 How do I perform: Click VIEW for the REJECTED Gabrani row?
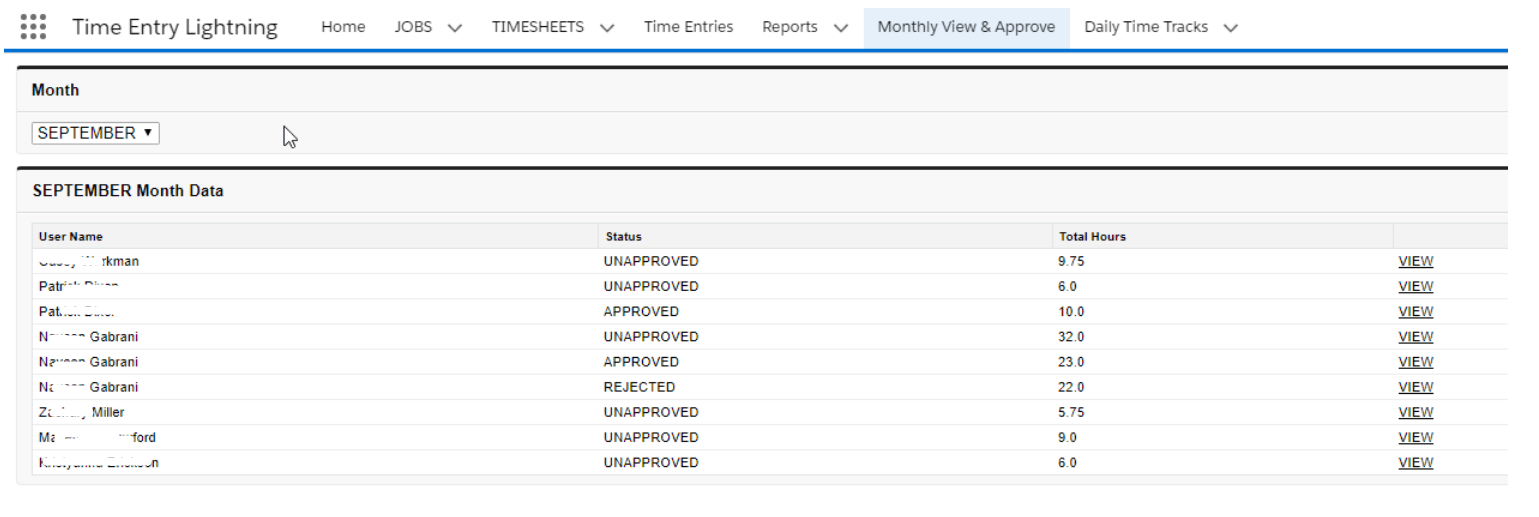tap(1415, 387)
